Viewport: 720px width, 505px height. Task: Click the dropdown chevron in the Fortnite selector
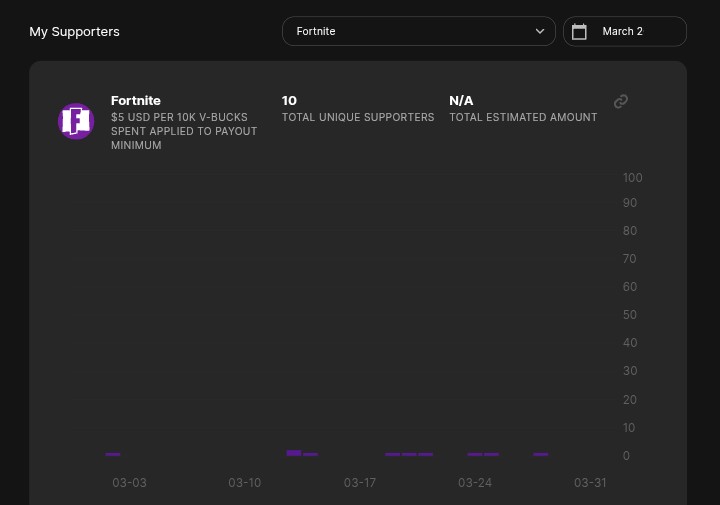tap(540, 31)
